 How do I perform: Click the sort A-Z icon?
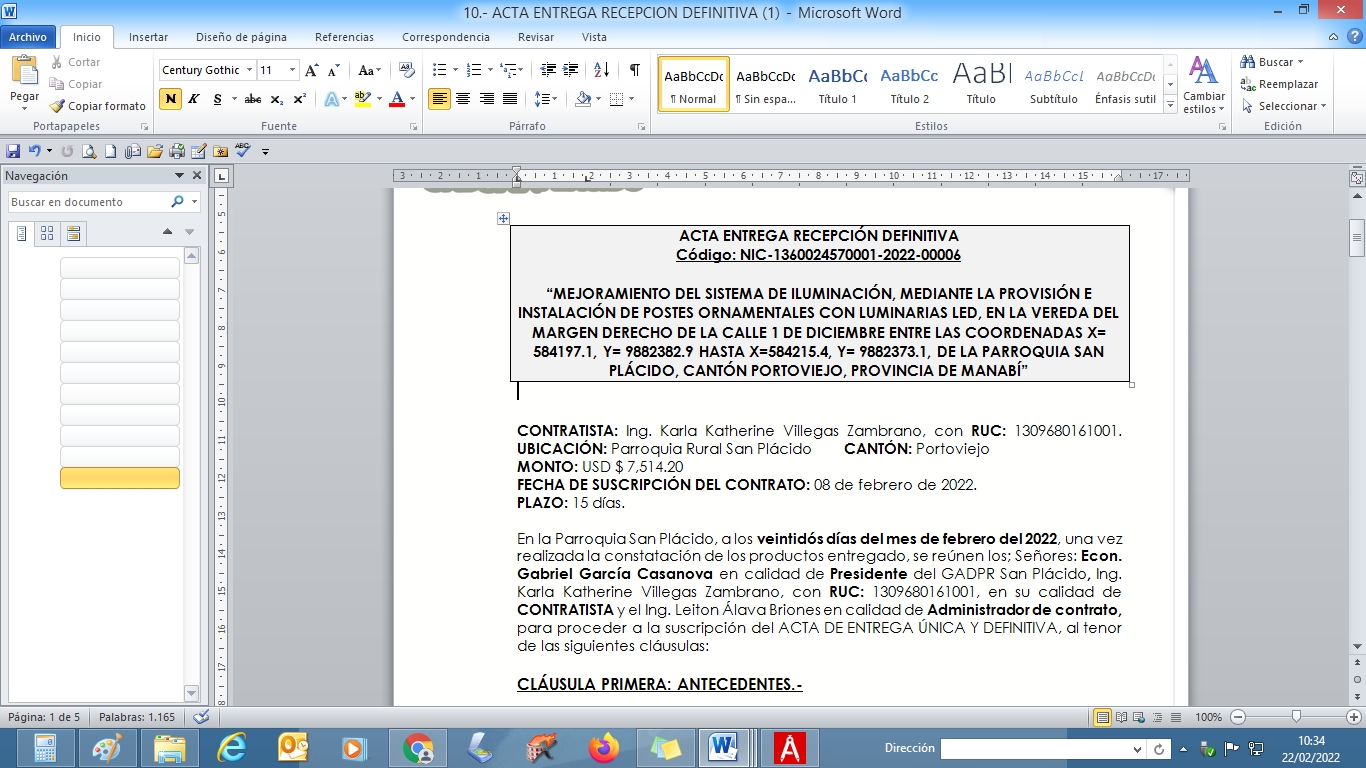tap(601, 70)
